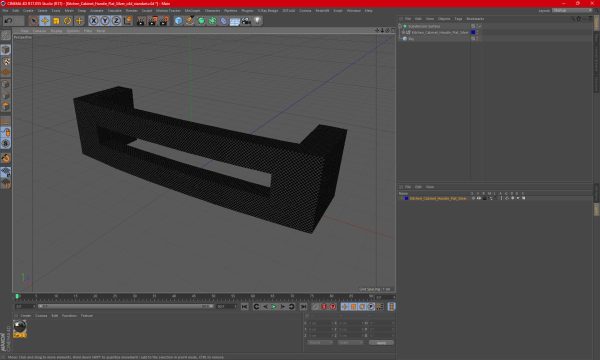The width and height of the screenshot is (600, 360).
Task: Go to end of animation
Action: click(303, 307)
